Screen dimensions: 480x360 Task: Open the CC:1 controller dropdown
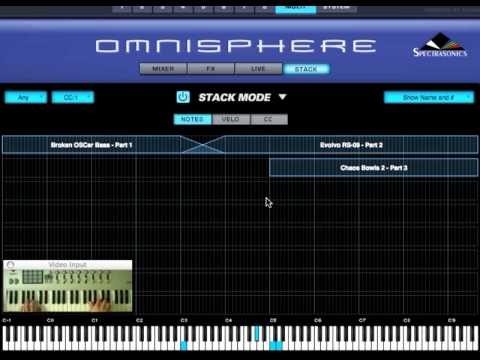(x=73, y=97)
